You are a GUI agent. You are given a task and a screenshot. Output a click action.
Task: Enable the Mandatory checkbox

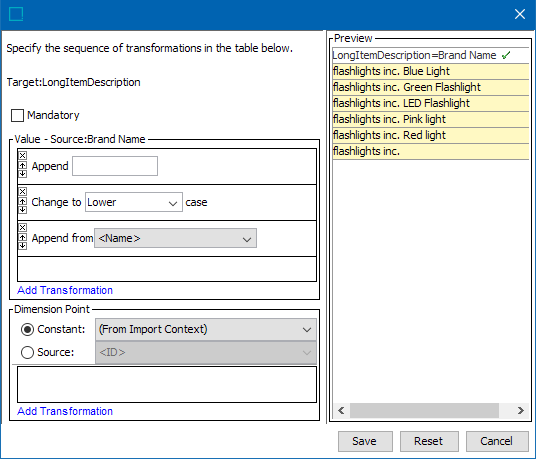tap(17, 116)
